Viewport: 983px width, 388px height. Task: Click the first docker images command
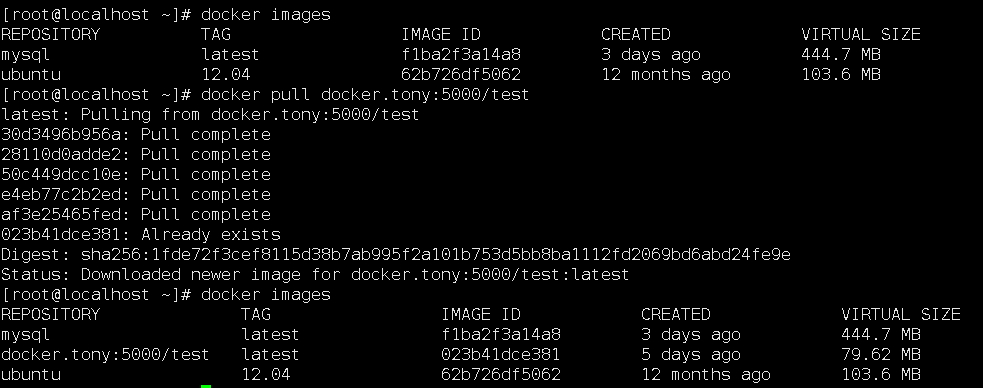266,14
